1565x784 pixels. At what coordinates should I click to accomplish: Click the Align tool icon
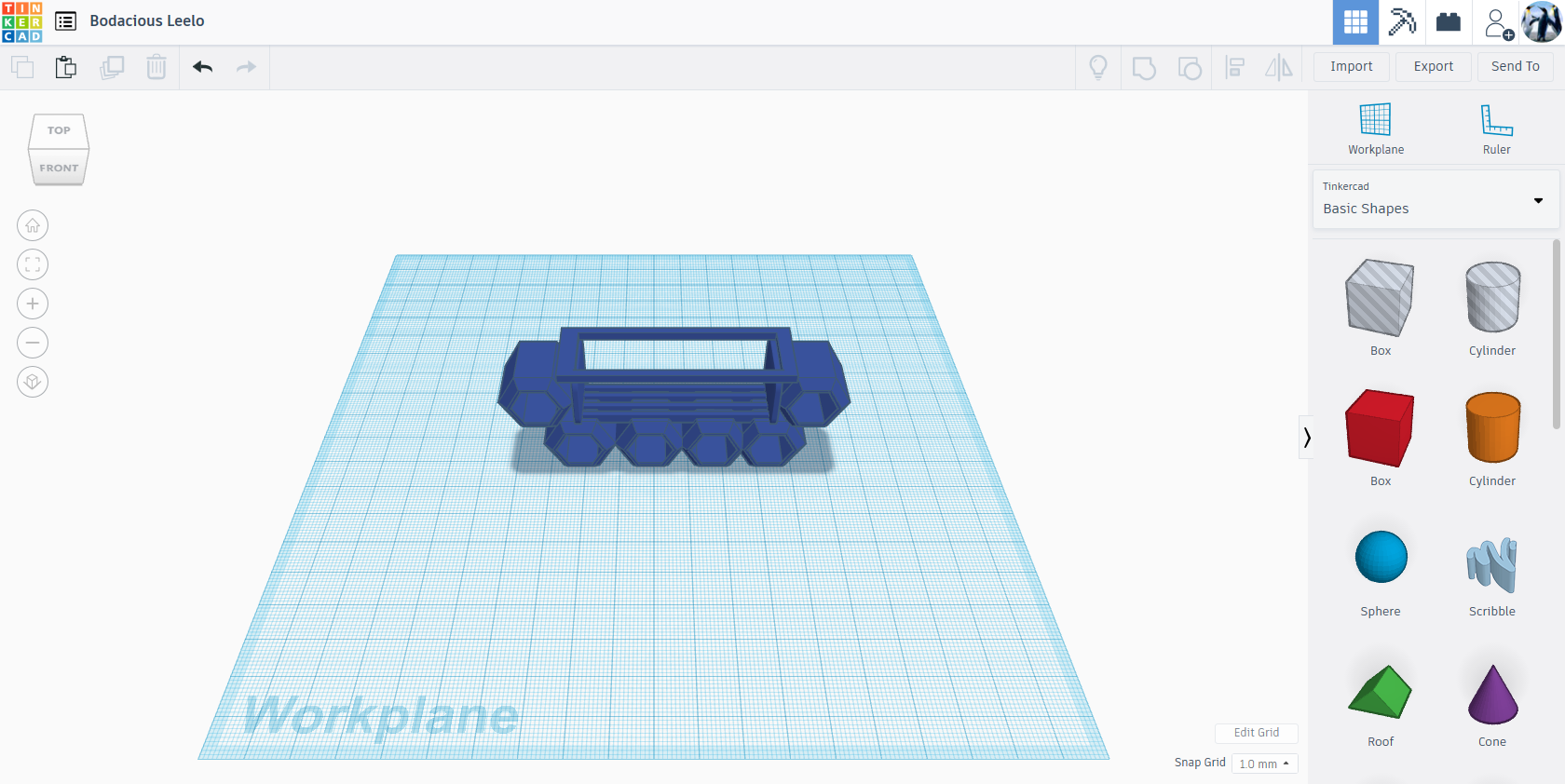point(1235,67)
